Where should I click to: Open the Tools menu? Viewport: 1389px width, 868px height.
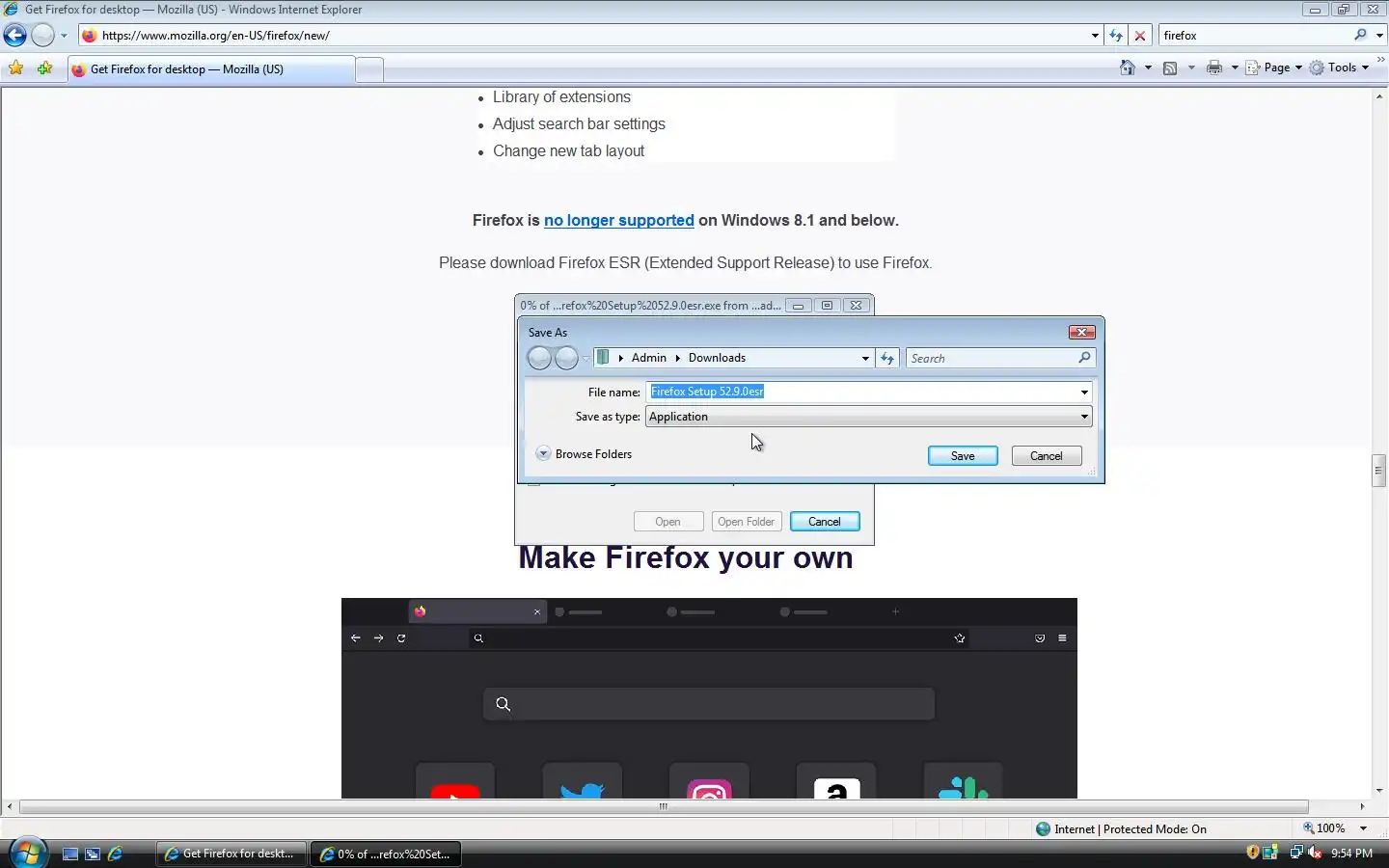tap(1339, 68)
